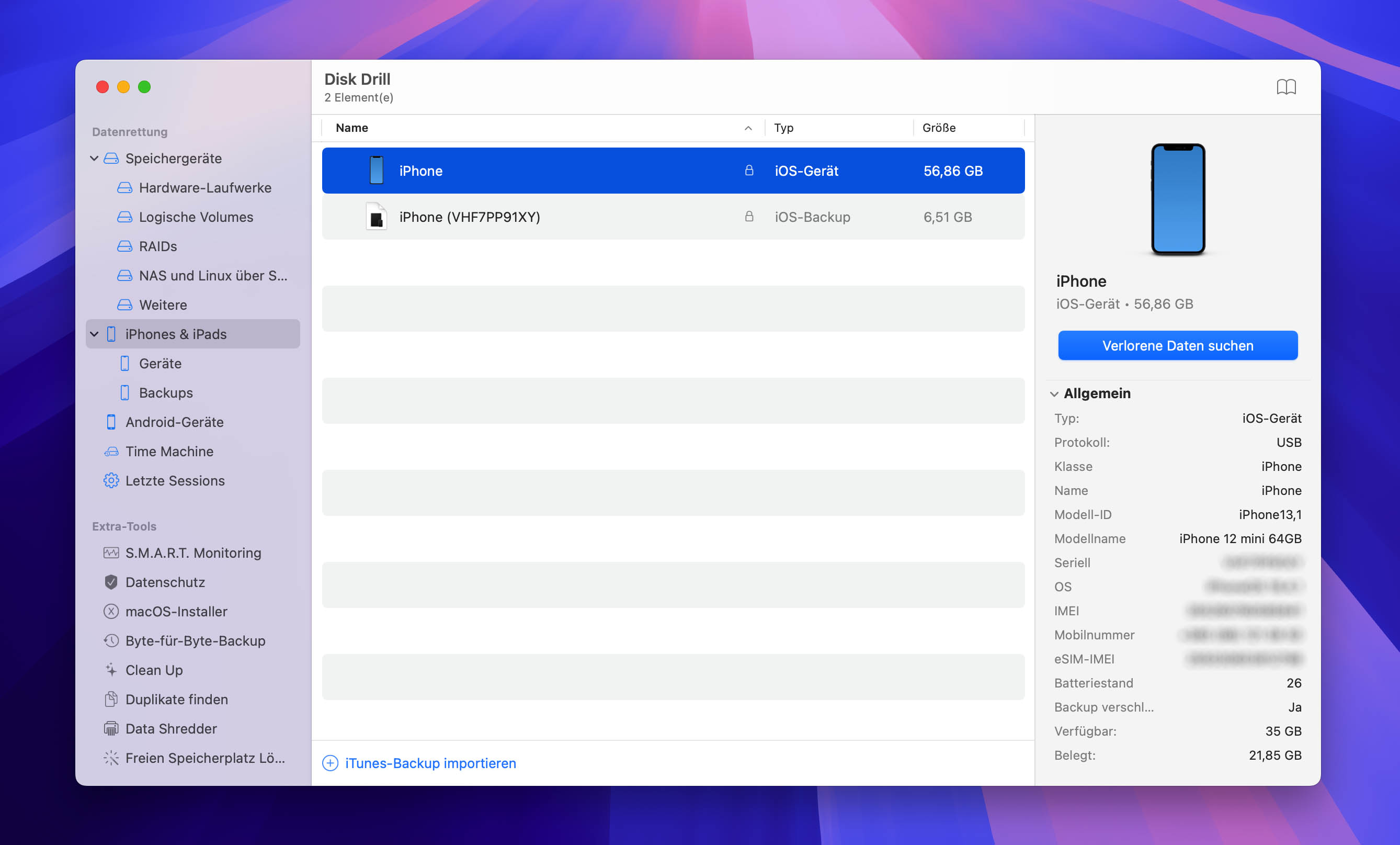Sort list by Typ column header
This screenshot has height=845, width=1400.
point(783,128)
